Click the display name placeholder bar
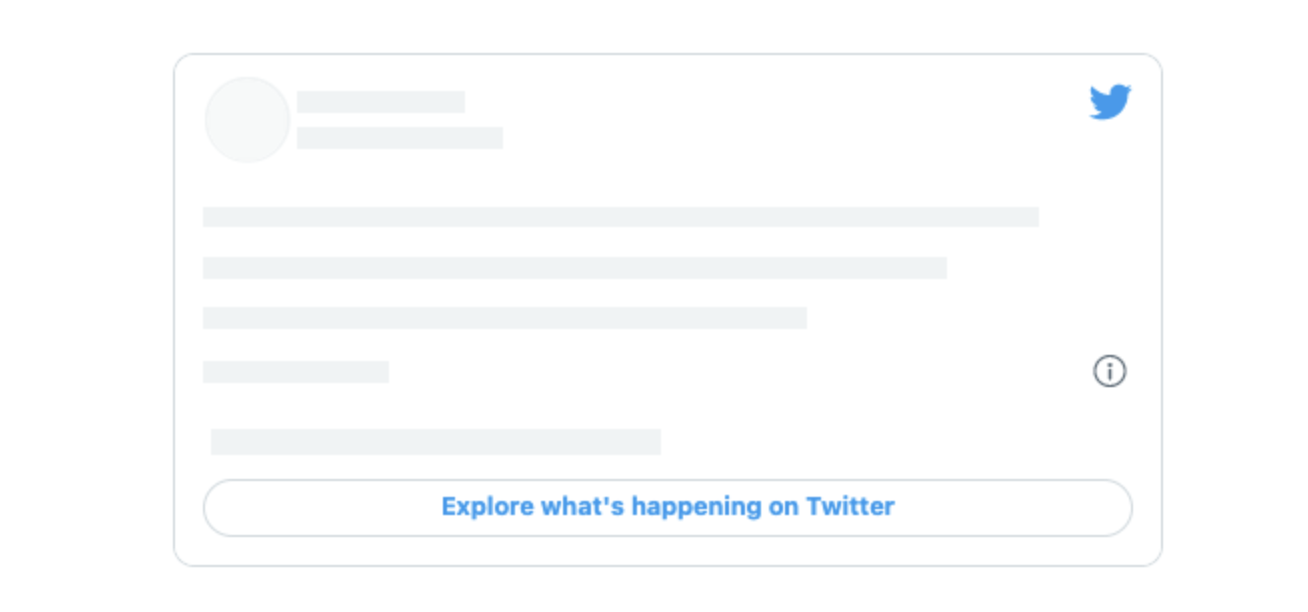This screenshot has height=612, width=1308. (x=381, y=102)
